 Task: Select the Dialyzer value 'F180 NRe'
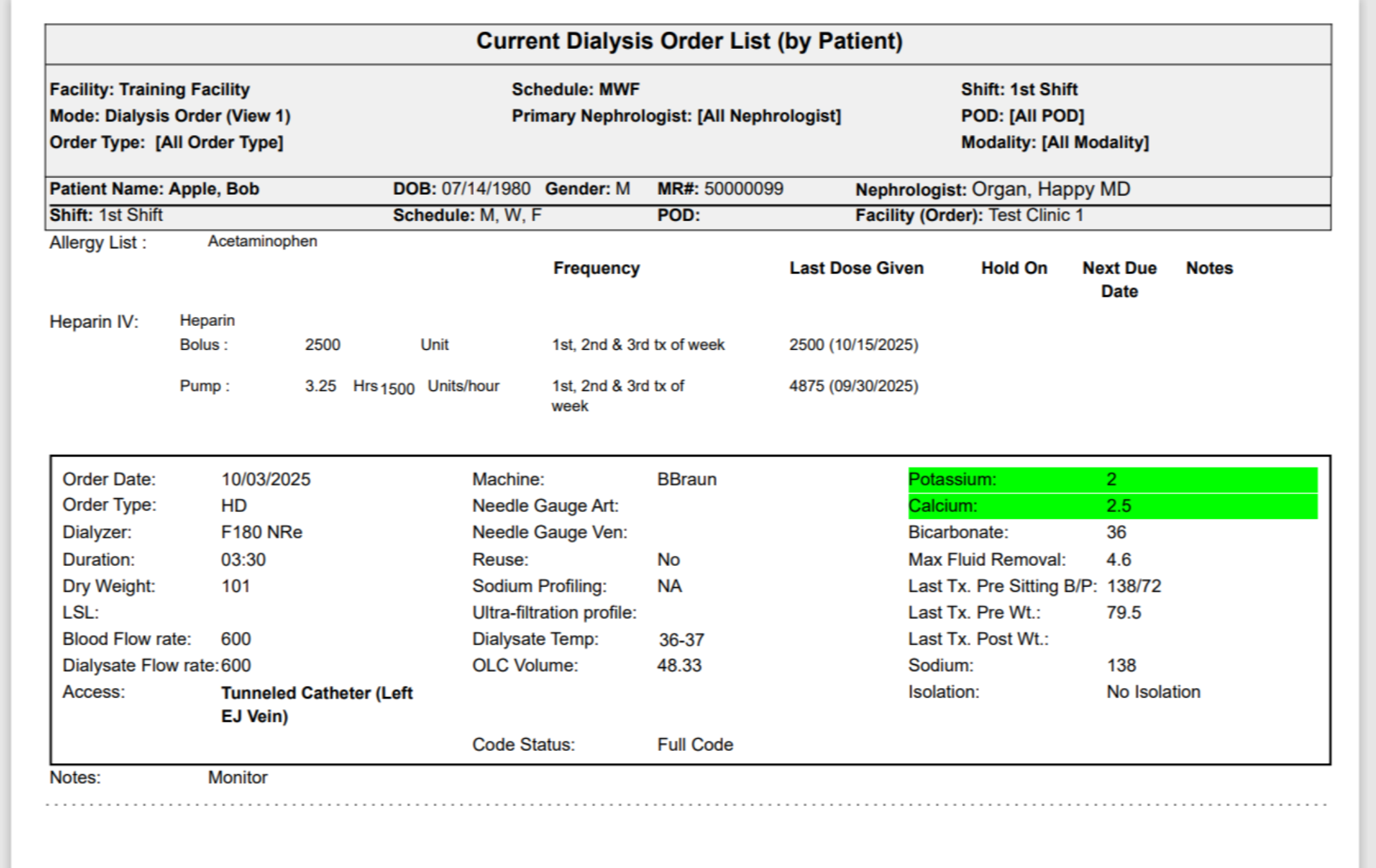point(262,532)
